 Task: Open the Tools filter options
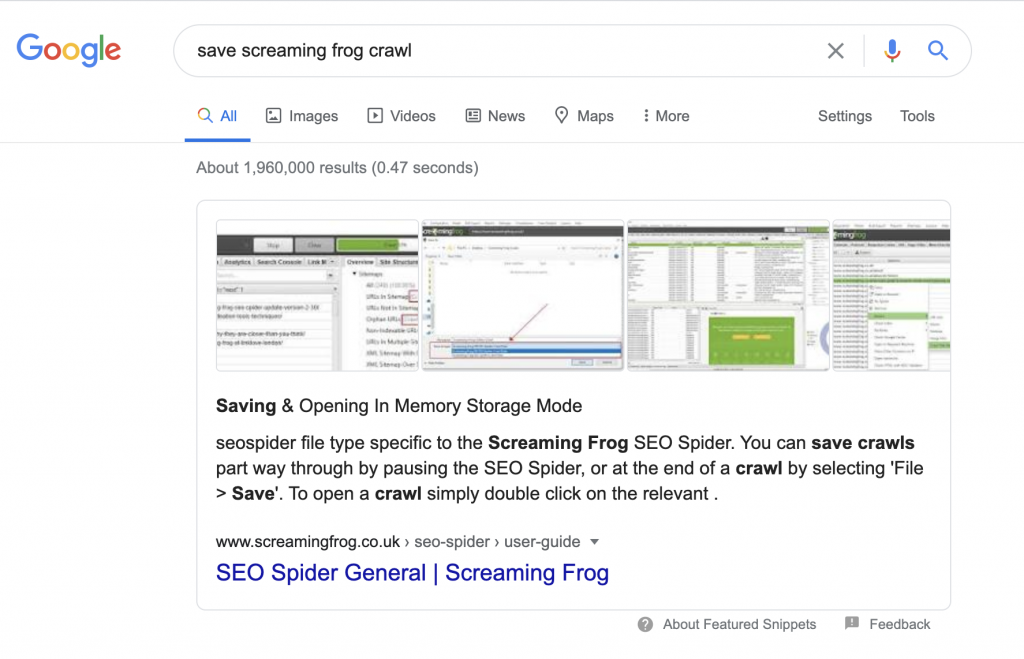(x=917, y=116)
